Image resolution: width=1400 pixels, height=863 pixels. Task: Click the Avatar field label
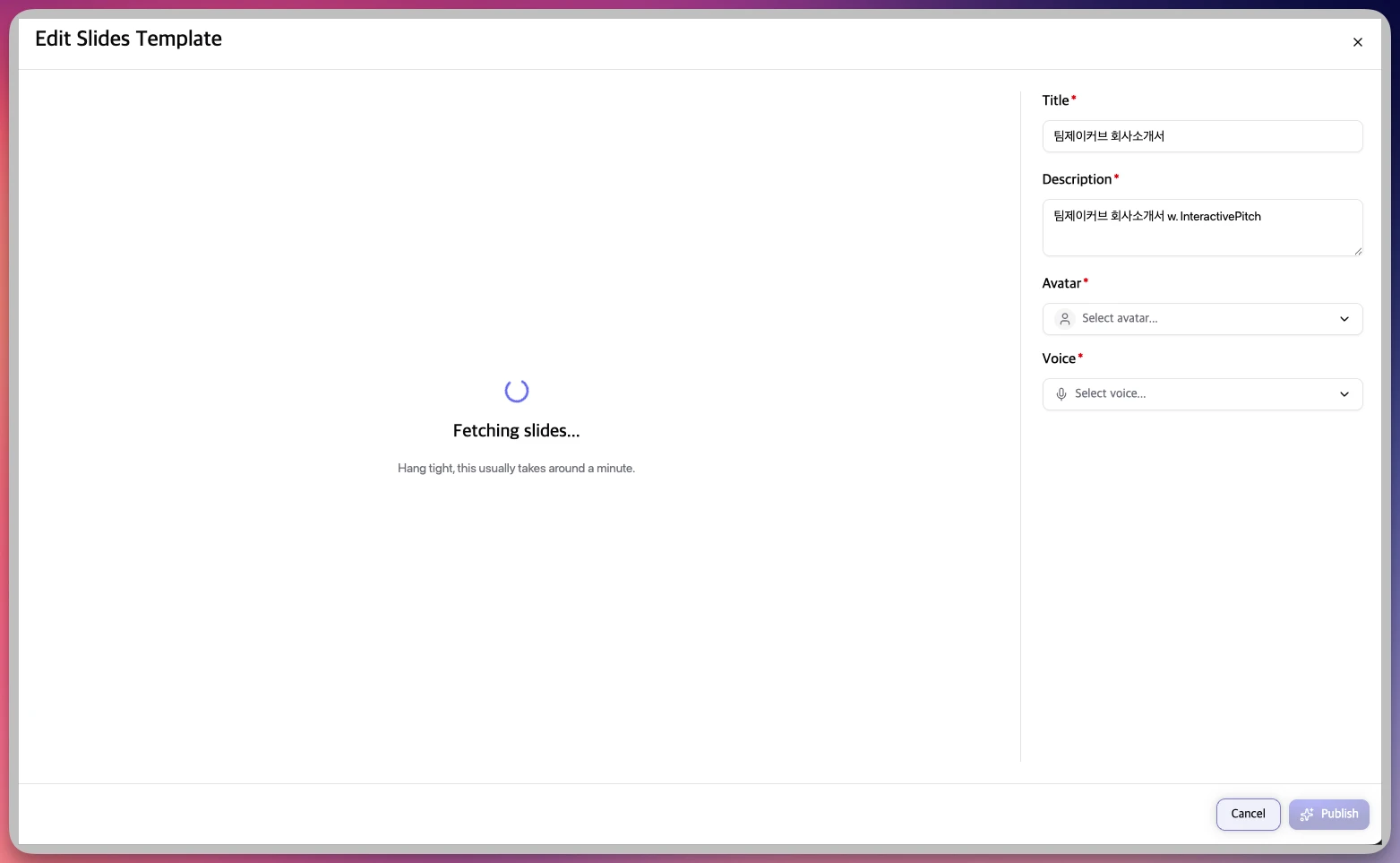coord(1061,283)
